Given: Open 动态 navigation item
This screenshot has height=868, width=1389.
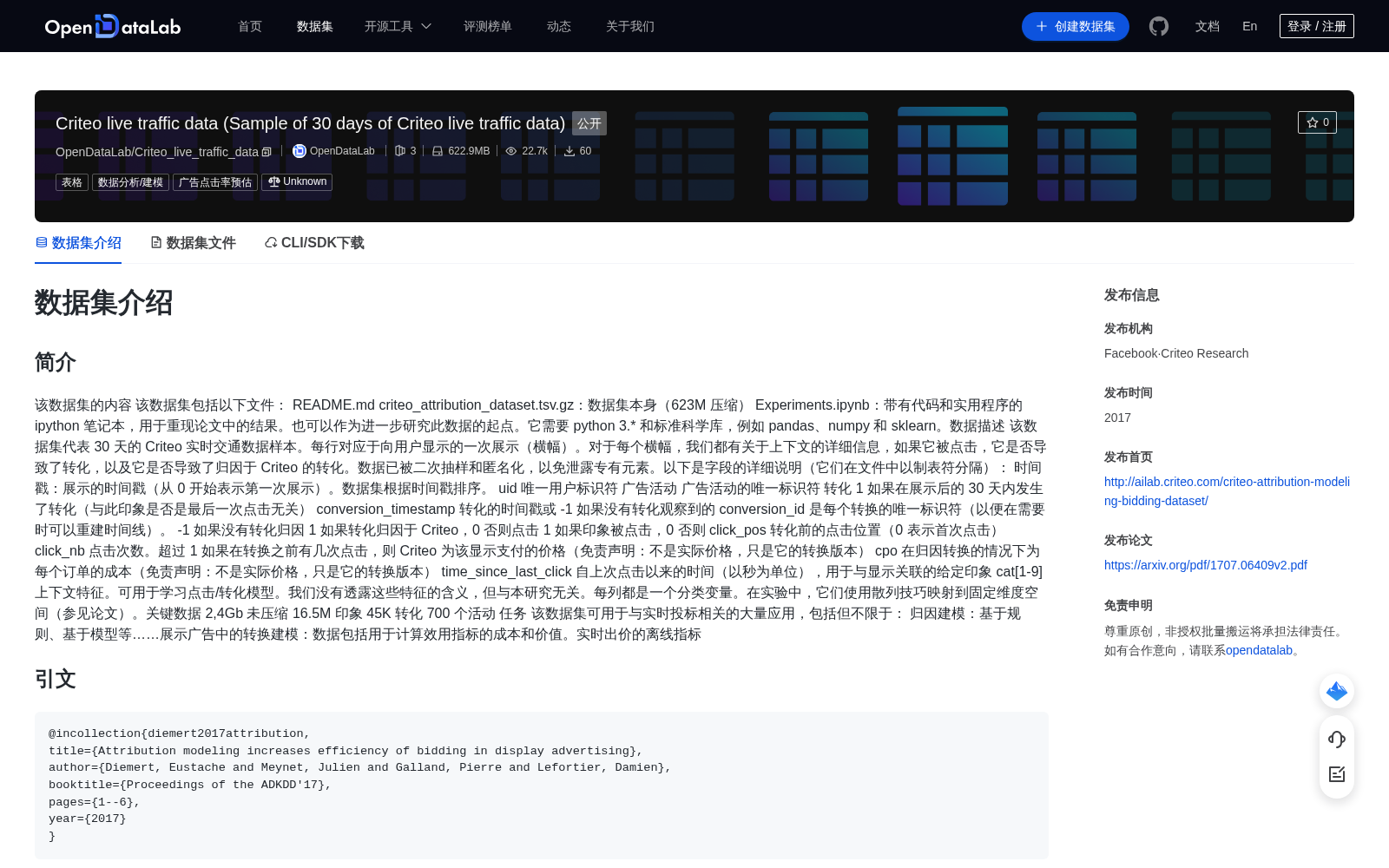Looking at the screenshot, I should (559, 26).
